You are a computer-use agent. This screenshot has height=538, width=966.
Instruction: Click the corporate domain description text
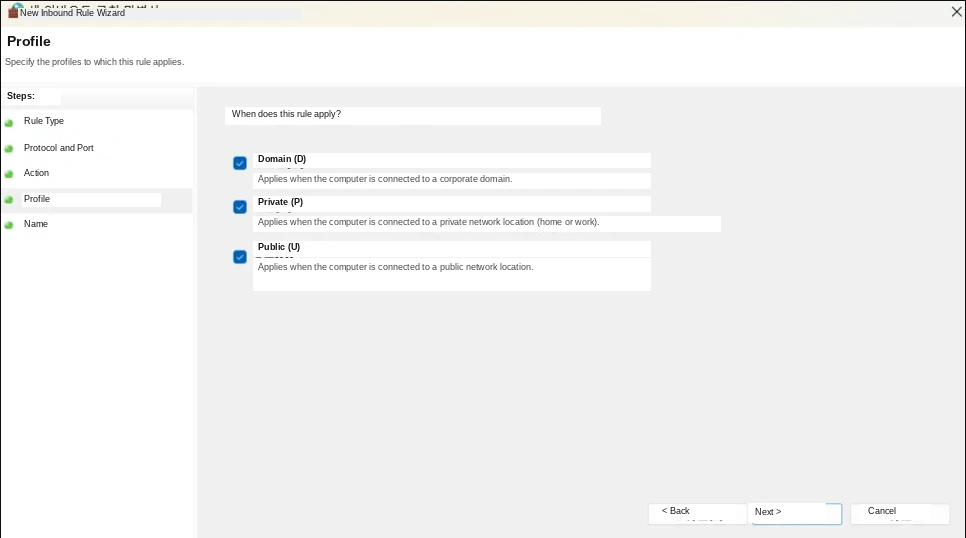(x=385, y=179)
